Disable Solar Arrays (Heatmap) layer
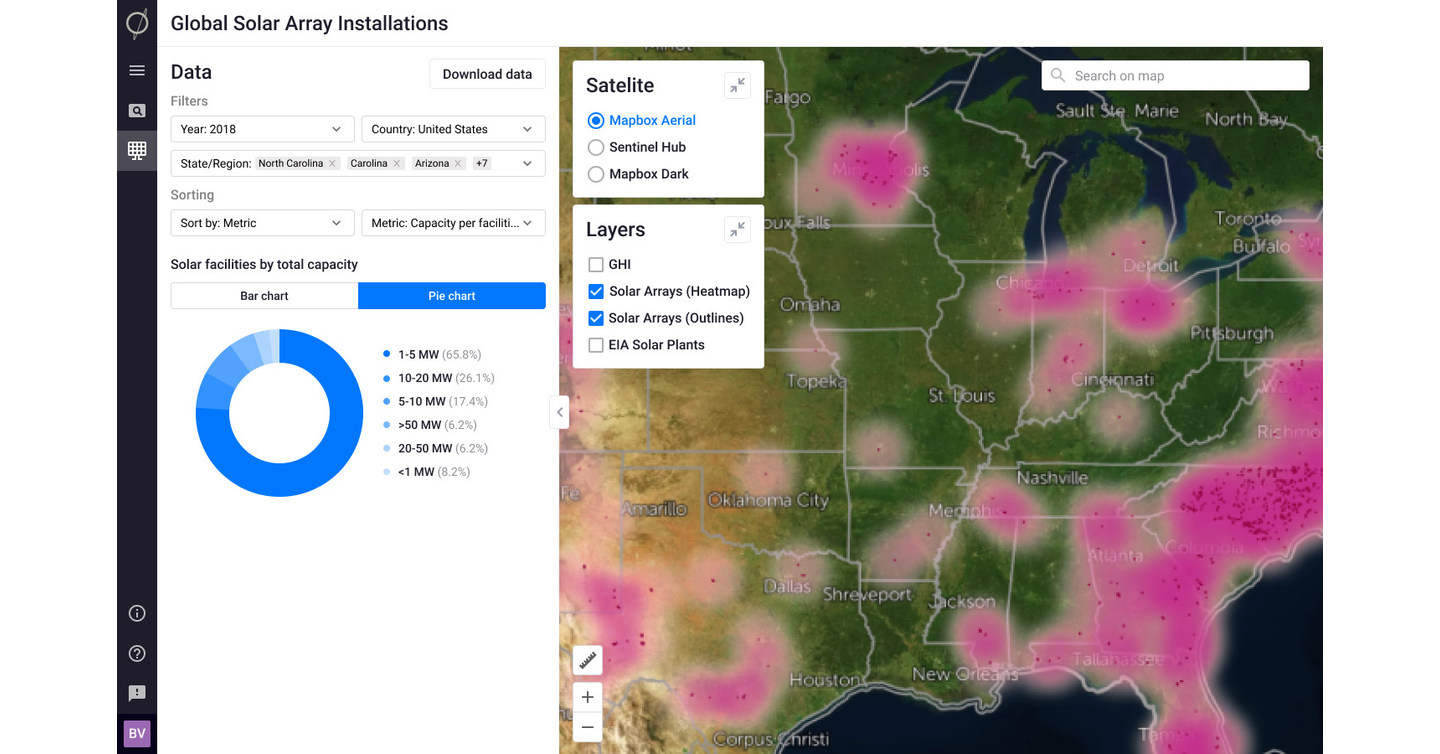 click(596, 292)
